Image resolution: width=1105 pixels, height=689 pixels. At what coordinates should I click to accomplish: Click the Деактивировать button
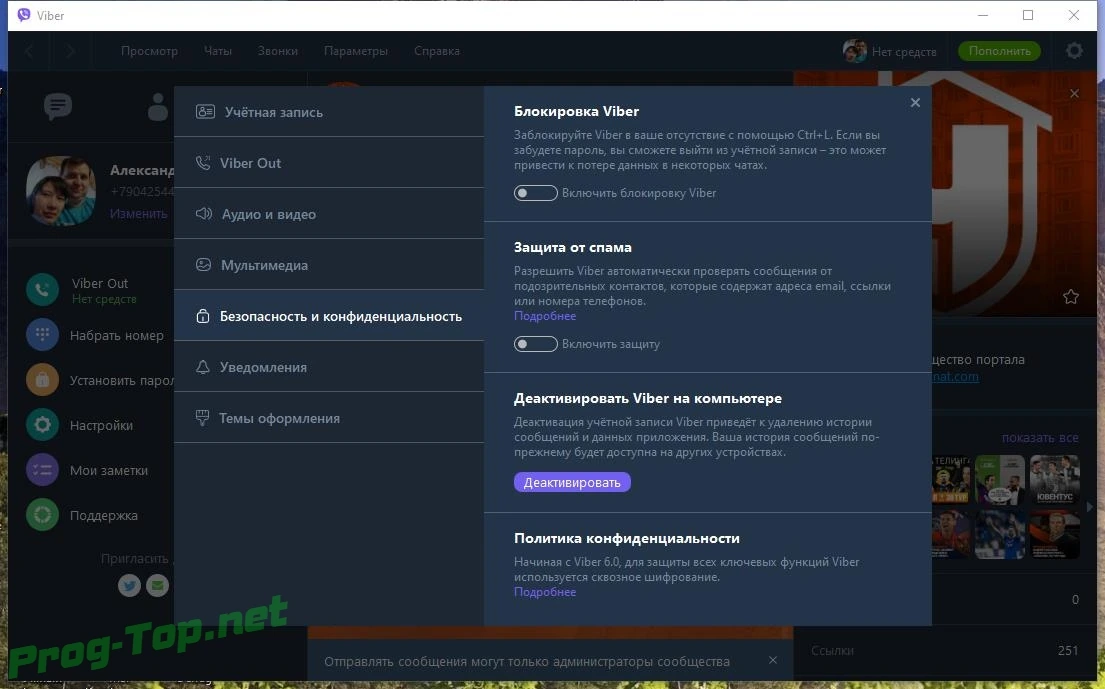pyautogui.click(x=572, y=482)
